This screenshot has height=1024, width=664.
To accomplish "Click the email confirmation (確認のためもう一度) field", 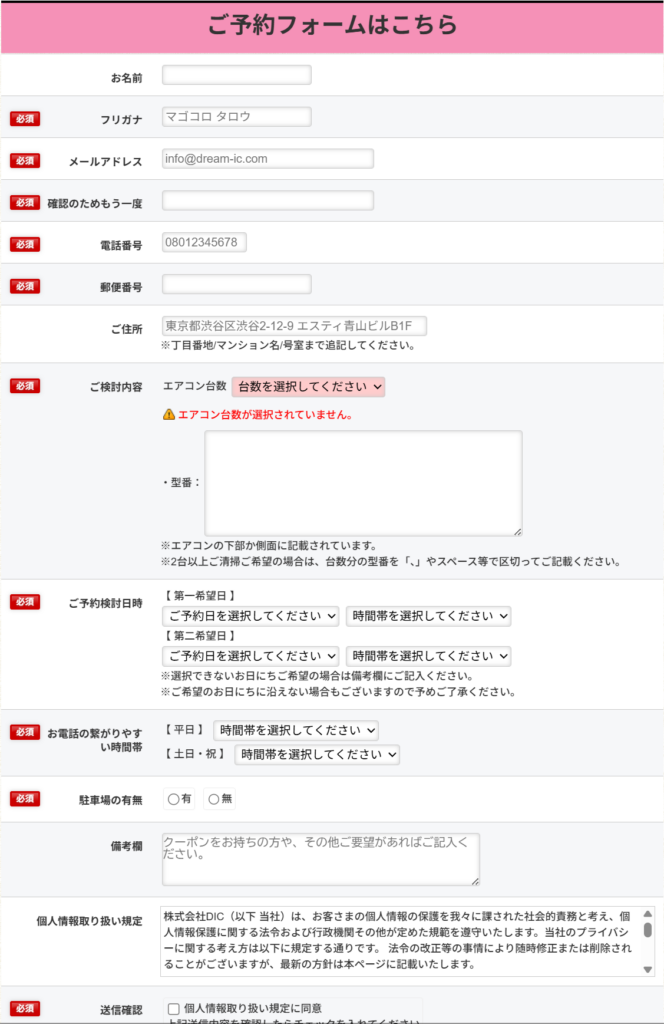I will [267, 201].
